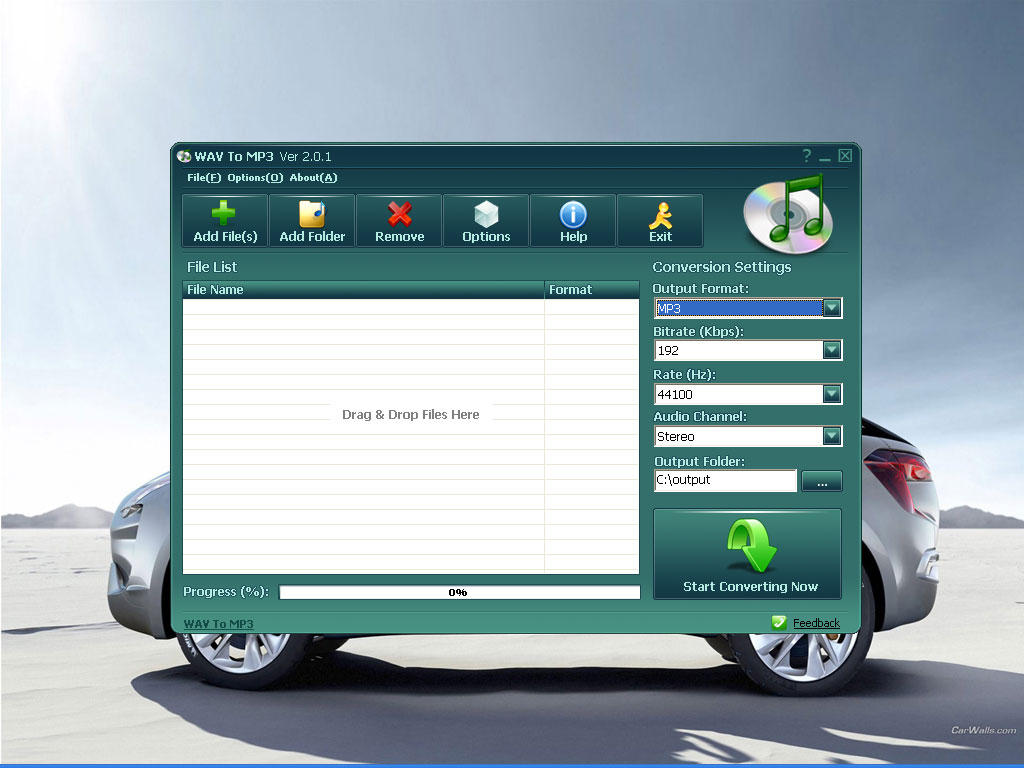Click the Drag & Drop Files Here area

click(411, 415)
